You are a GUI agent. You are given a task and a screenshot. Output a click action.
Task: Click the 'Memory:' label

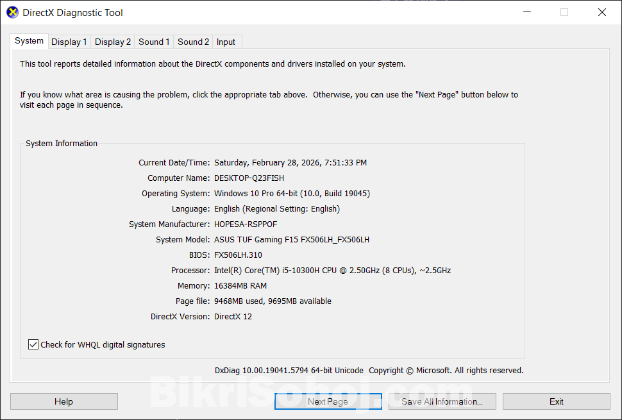(193, 286)
